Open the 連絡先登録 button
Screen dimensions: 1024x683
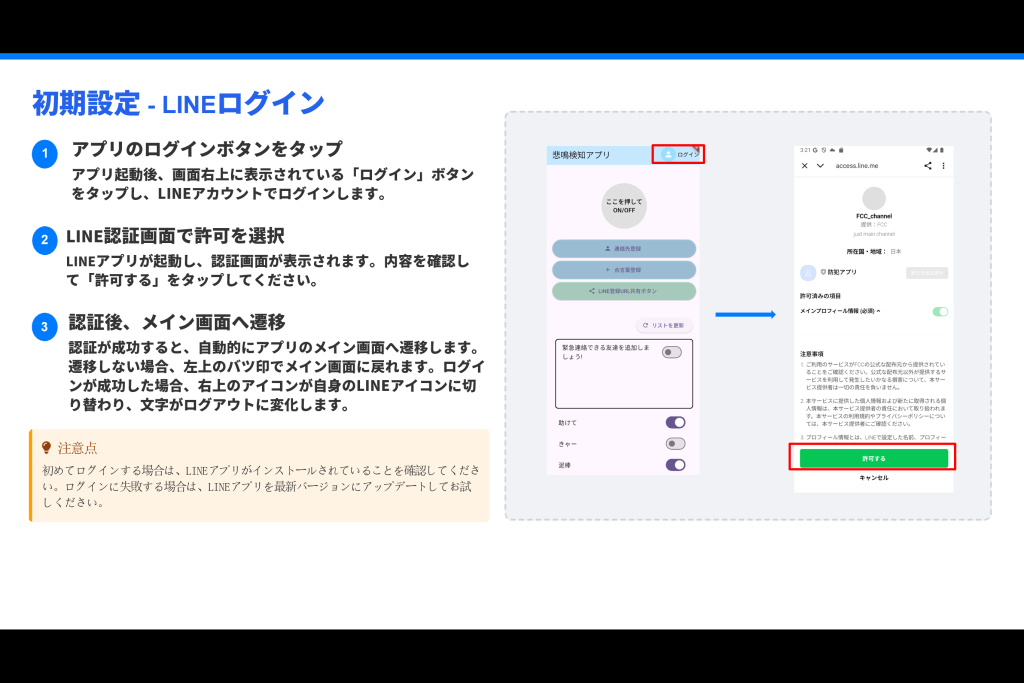tap(624, 249)
